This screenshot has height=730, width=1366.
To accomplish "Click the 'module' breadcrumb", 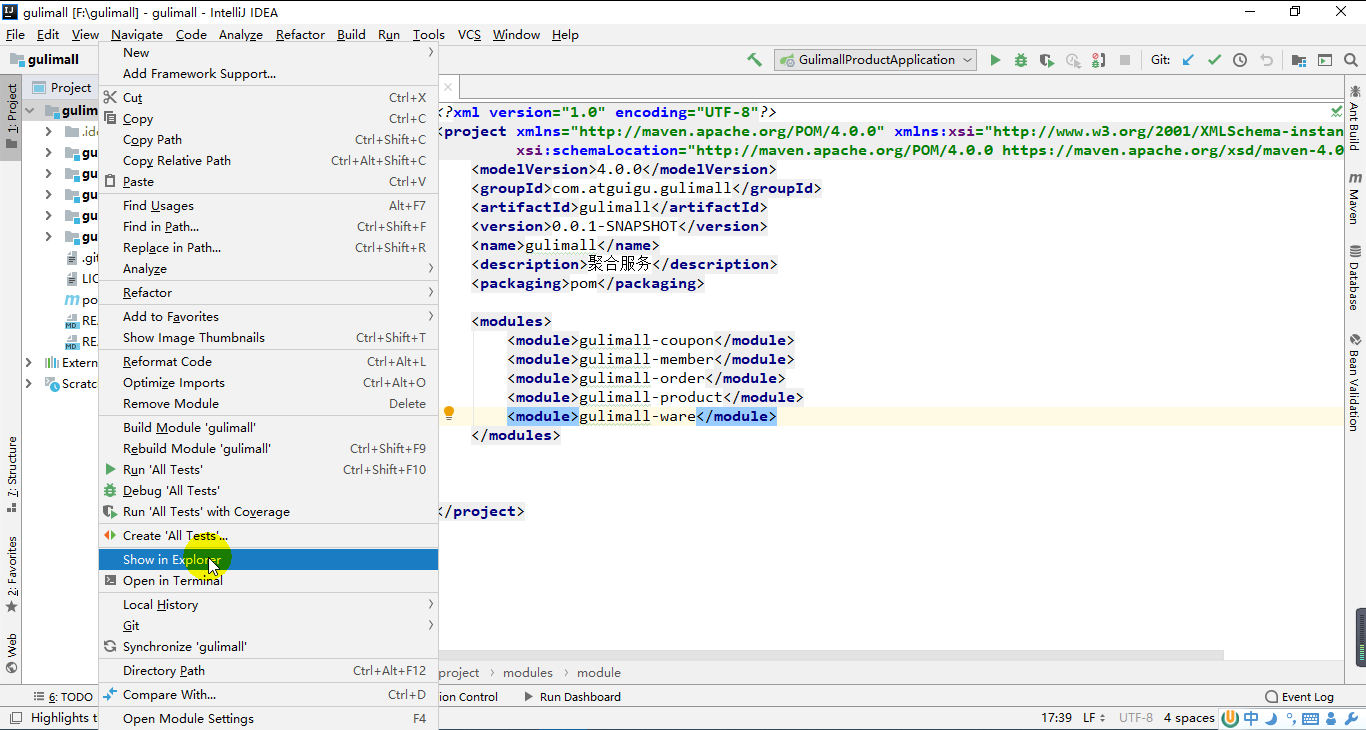I will pyautogui.click(x=599, y=673).
